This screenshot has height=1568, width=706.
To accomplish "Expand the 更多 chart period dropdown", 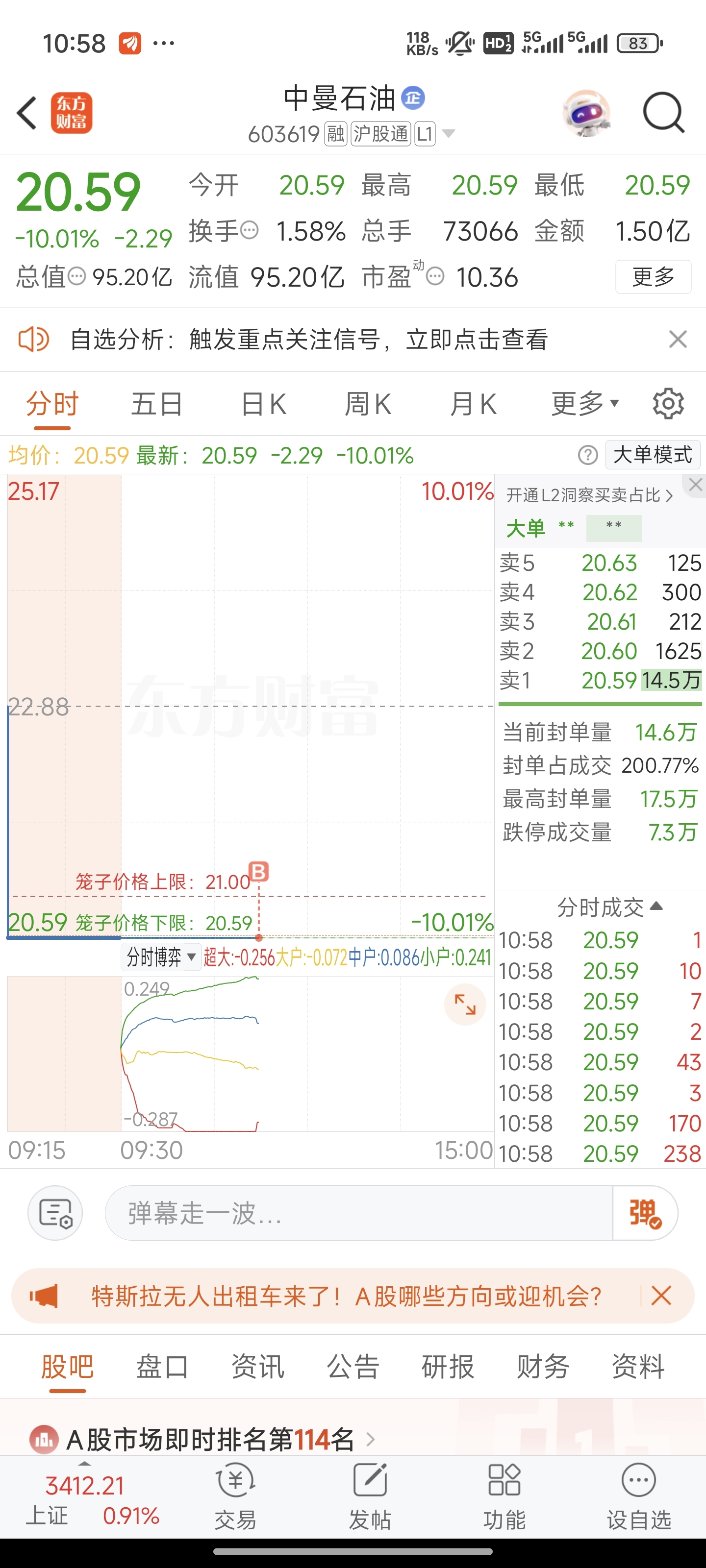I will (585, 403).
